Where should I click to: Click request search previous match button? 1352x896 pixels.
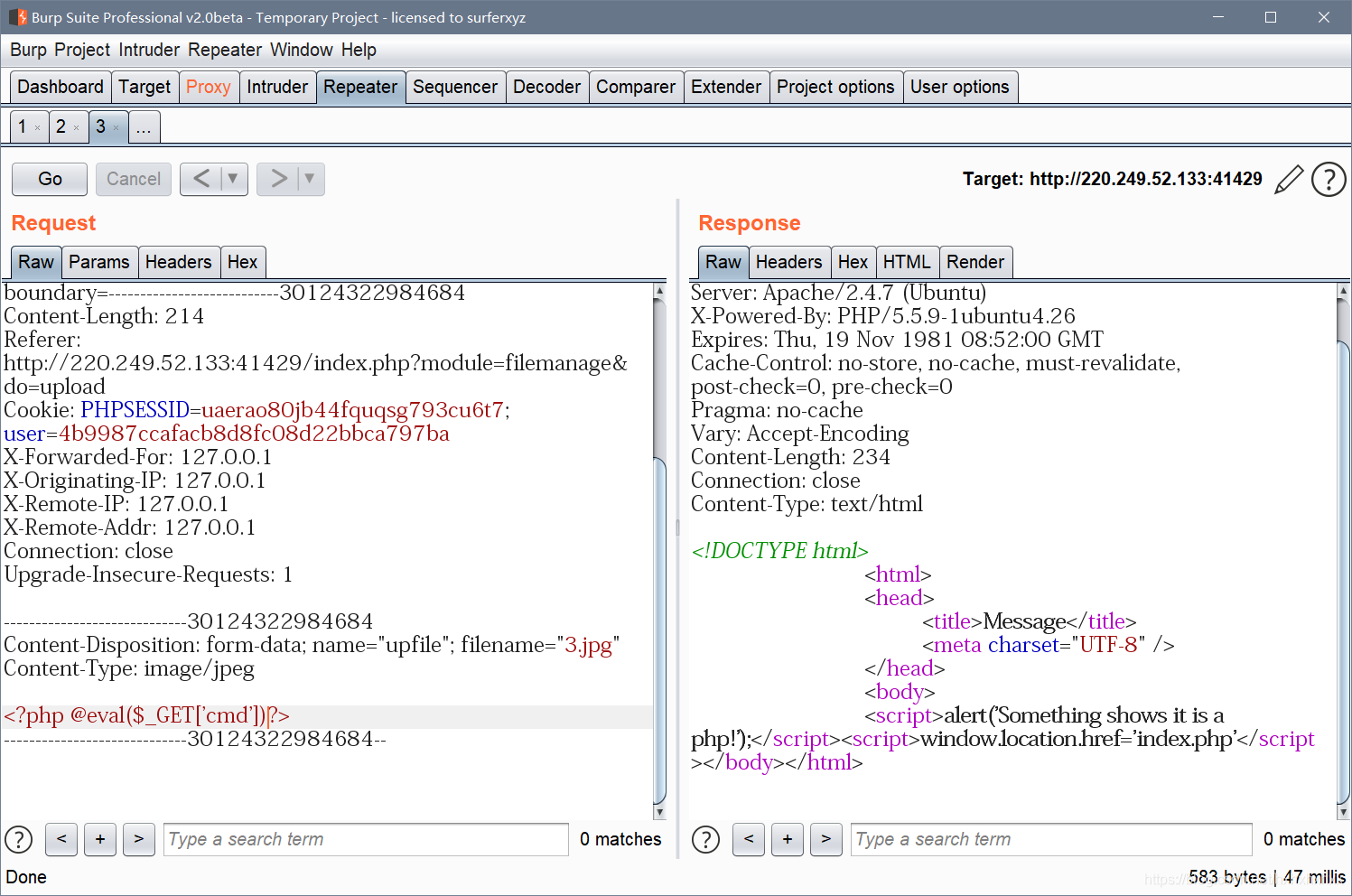61,839
